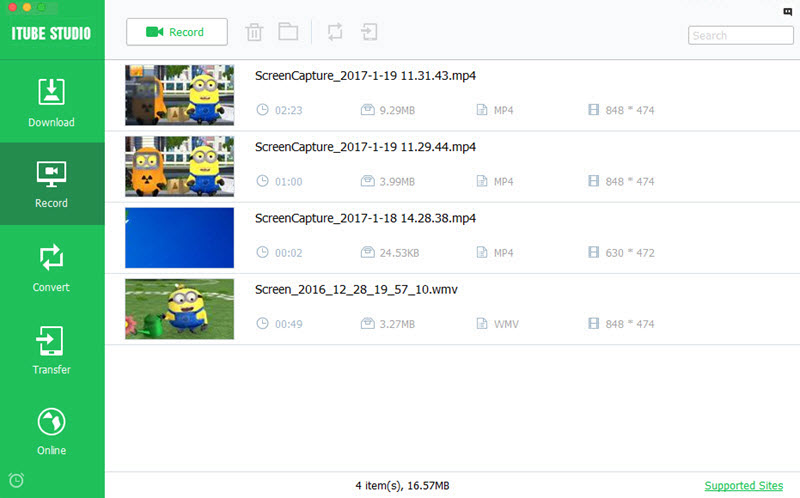
Task: Select thumbnail of Screen_2016_12_28_19_57_10.wmv
Action: coord(180,309)
